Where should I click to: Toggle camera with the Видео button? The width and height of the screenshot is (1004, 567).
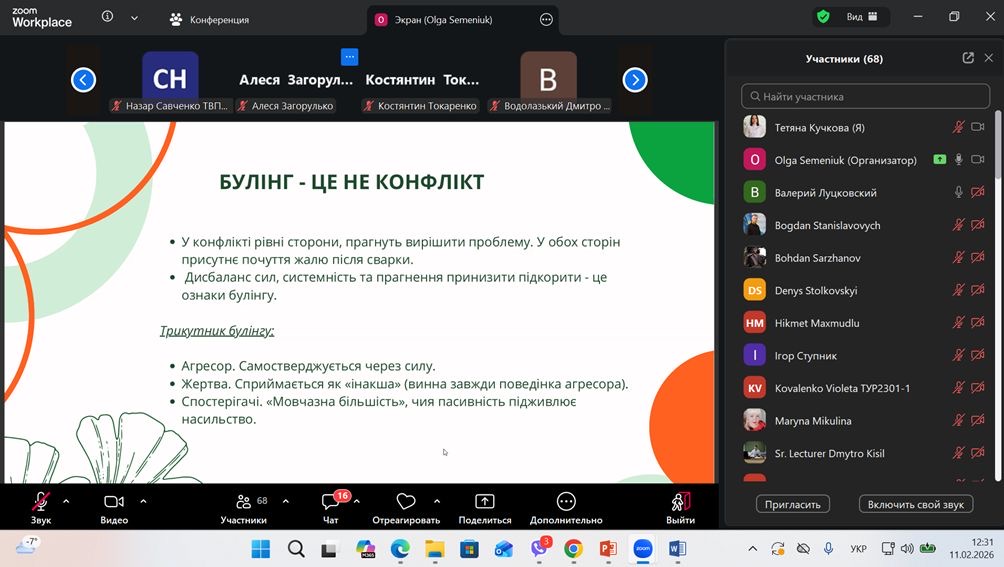pos(114,502)
